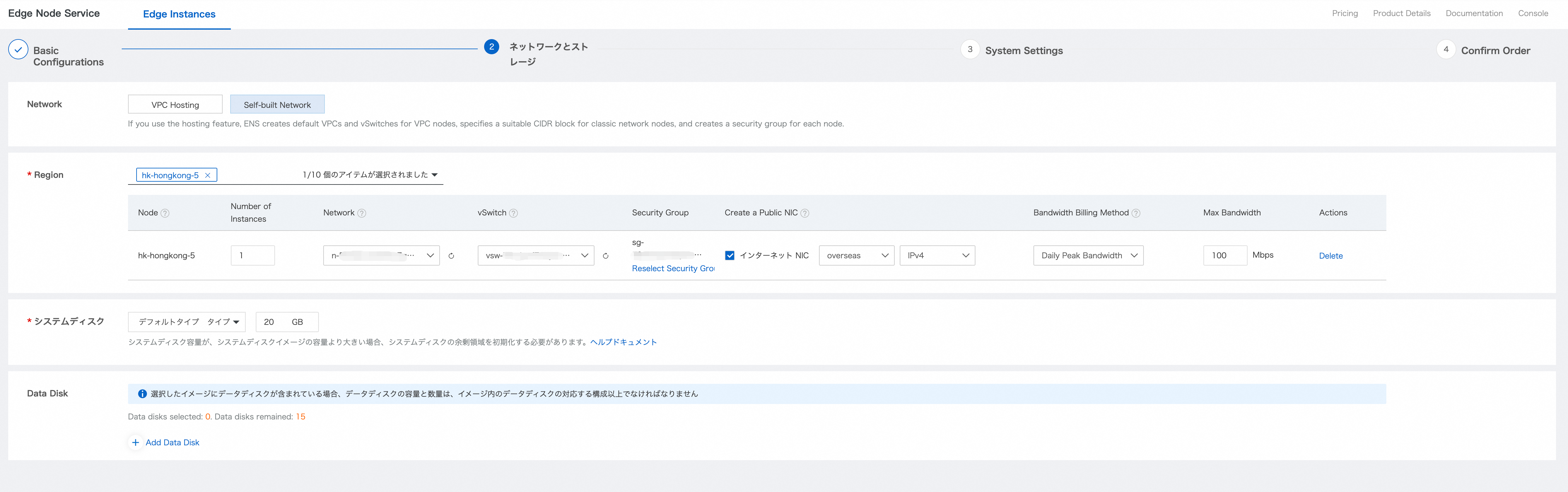Refresh the vSwitch dropdown list

coord(606,256)
